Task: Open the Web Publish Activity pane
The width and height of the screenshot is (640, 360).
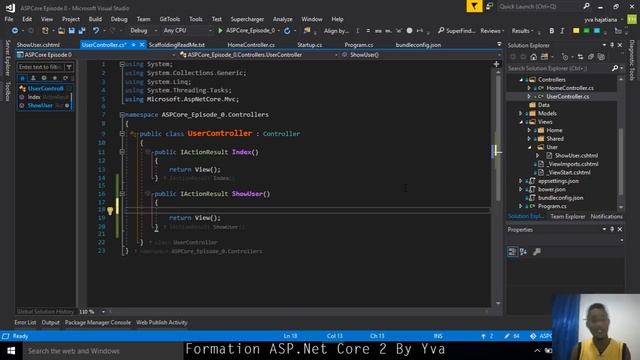Action: (x=162, y=322)
